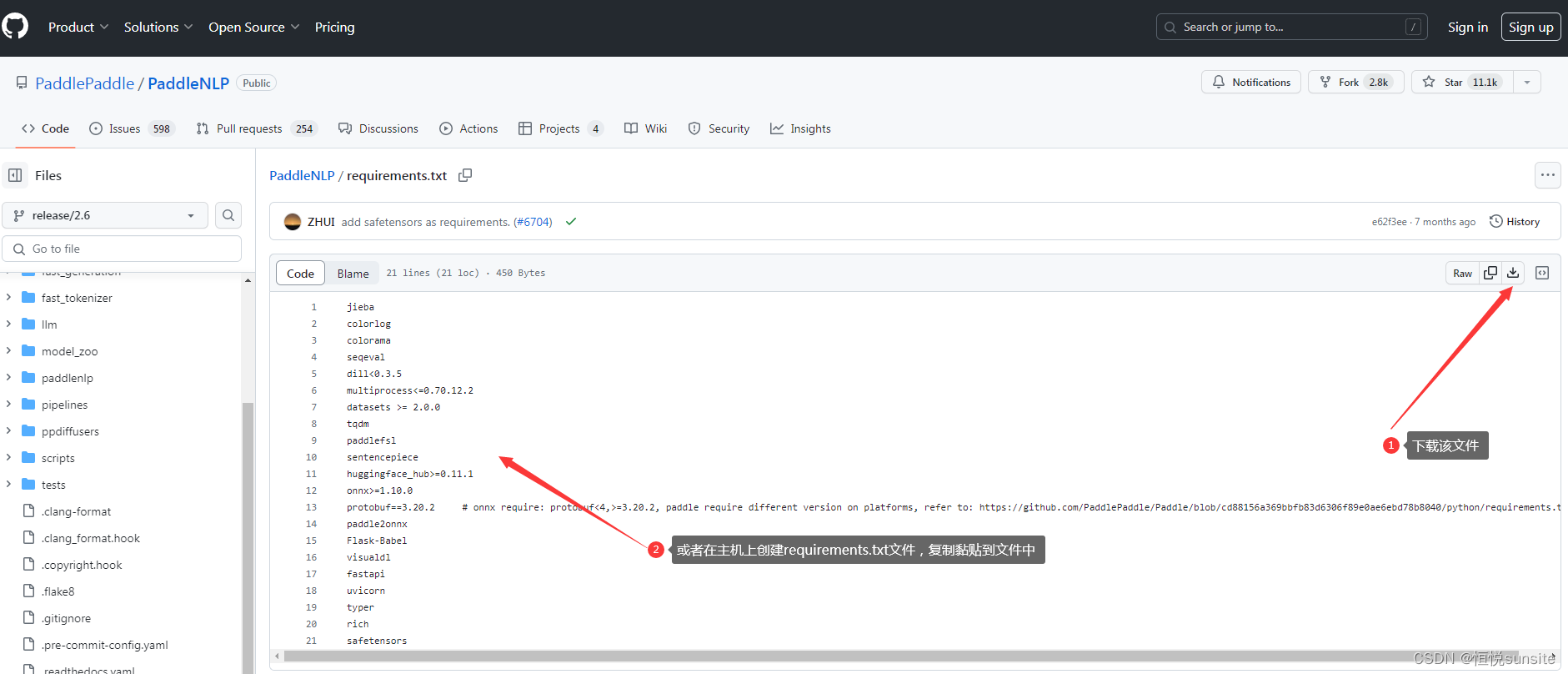This screenshot has height=674, width=1568.
Task: Open the .clang-format file
Action: coord(76,511)
